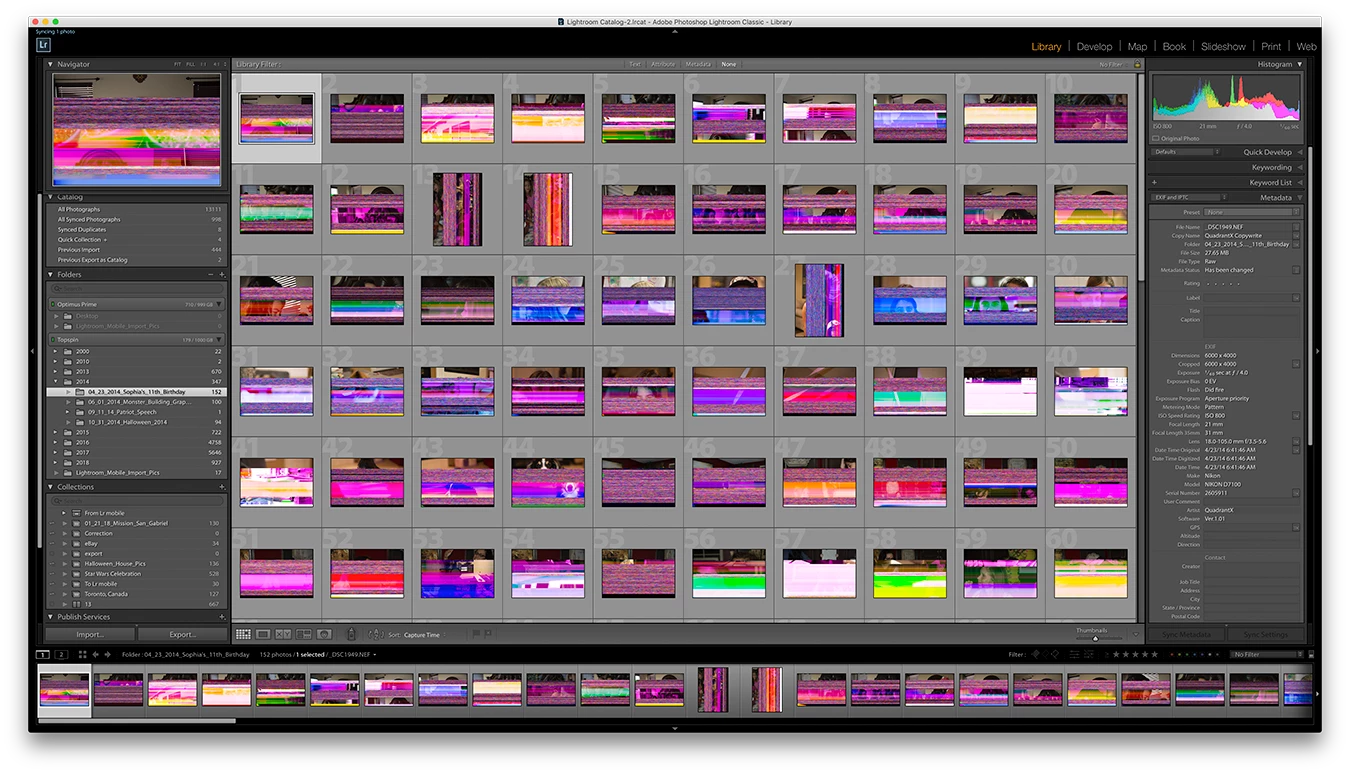Filter by red color label
Screen dimensions: 1350x773
[x=1172, y=655]
